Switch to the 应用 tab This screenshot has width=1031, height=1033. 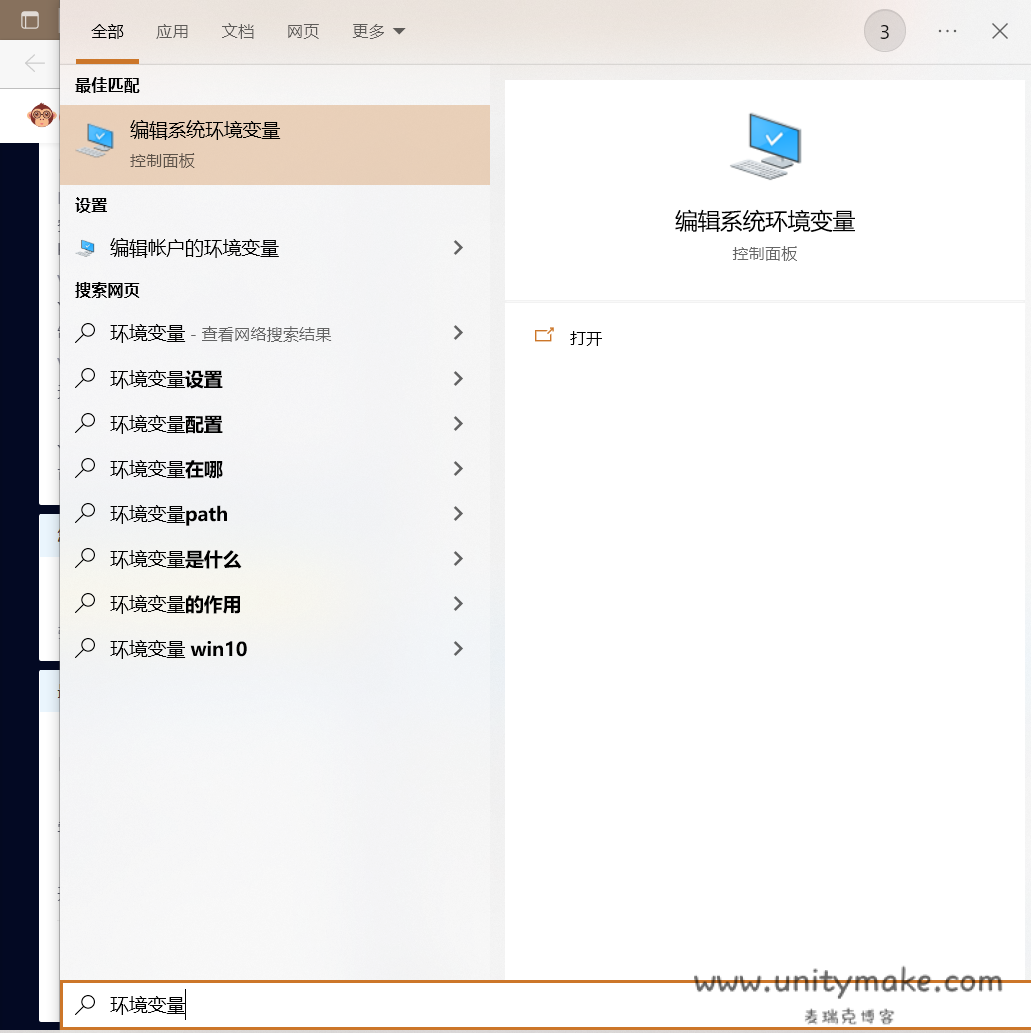coord(172,32)
